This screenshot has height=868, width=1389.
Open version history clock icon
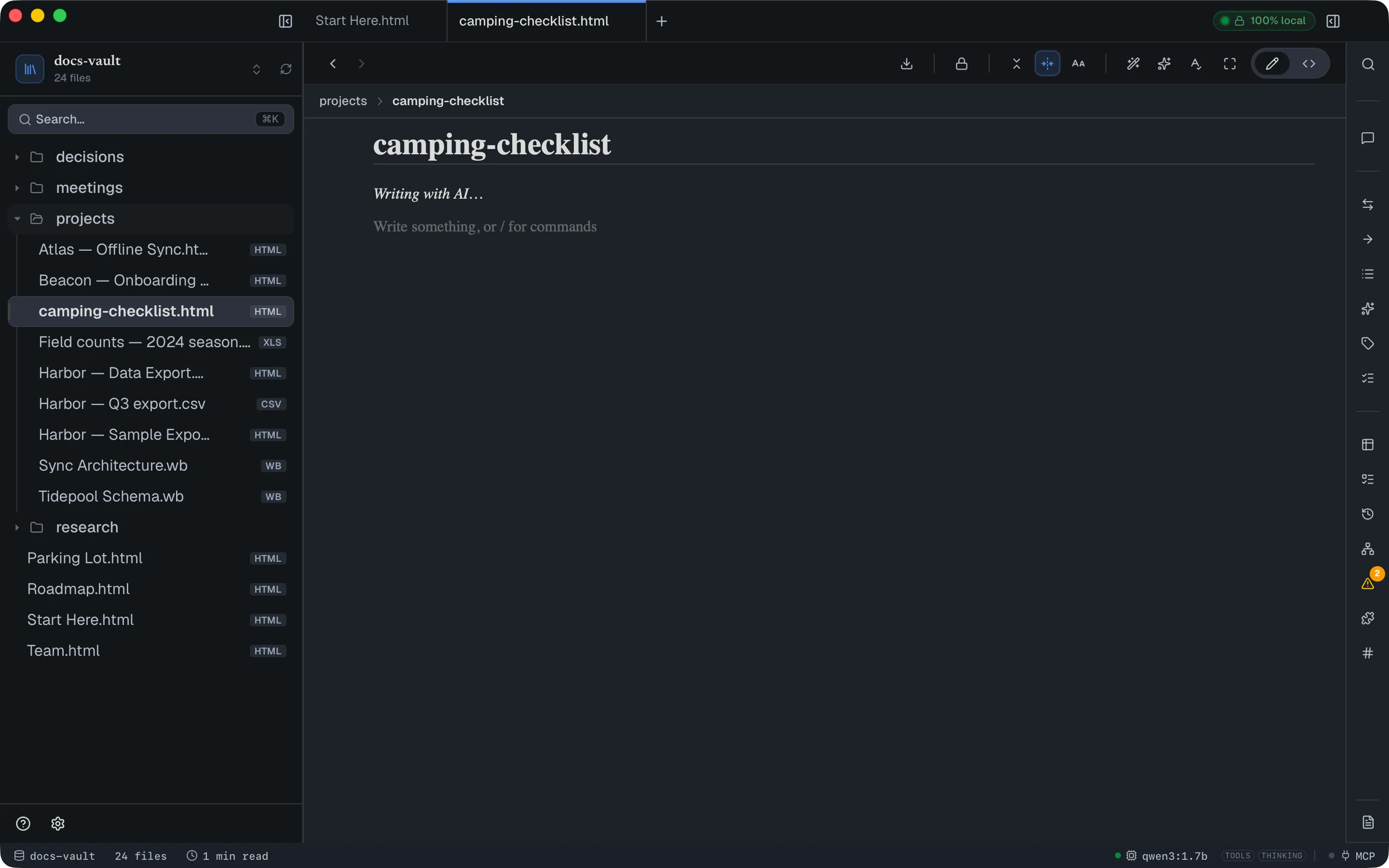[x=1368, y=514]
